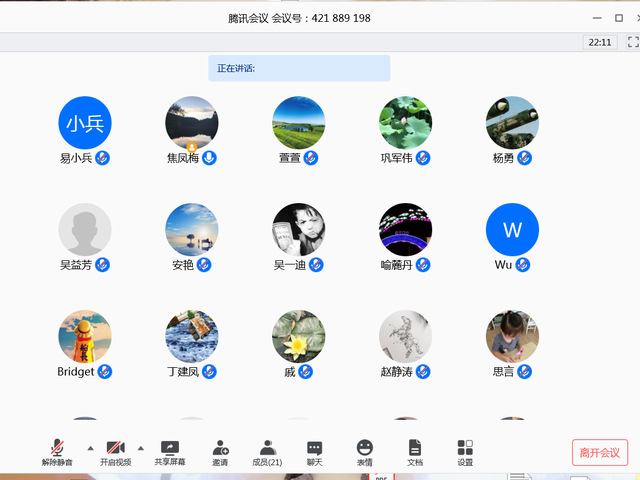Select 易小兵's blue 小兵 avatar
The width and height of the screenshot is (640, 480).
pyautogui.click(x=85, y=122)
